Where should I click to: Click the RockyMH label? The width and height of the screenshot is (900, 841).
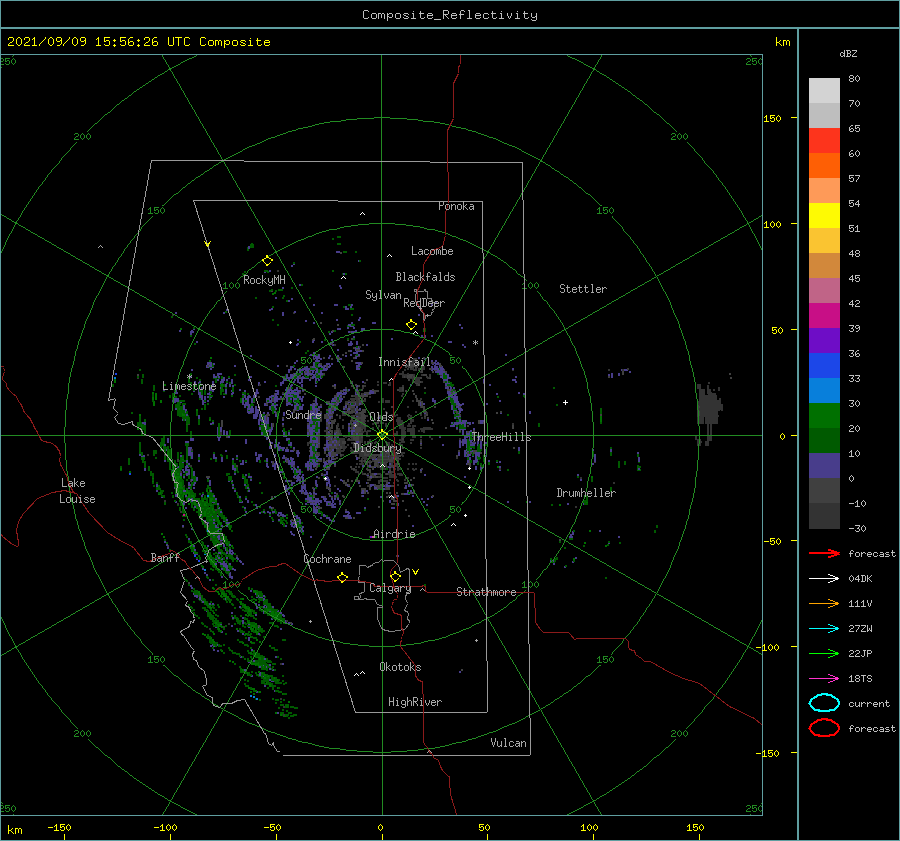pyautogui.click(x=264, y=280)
